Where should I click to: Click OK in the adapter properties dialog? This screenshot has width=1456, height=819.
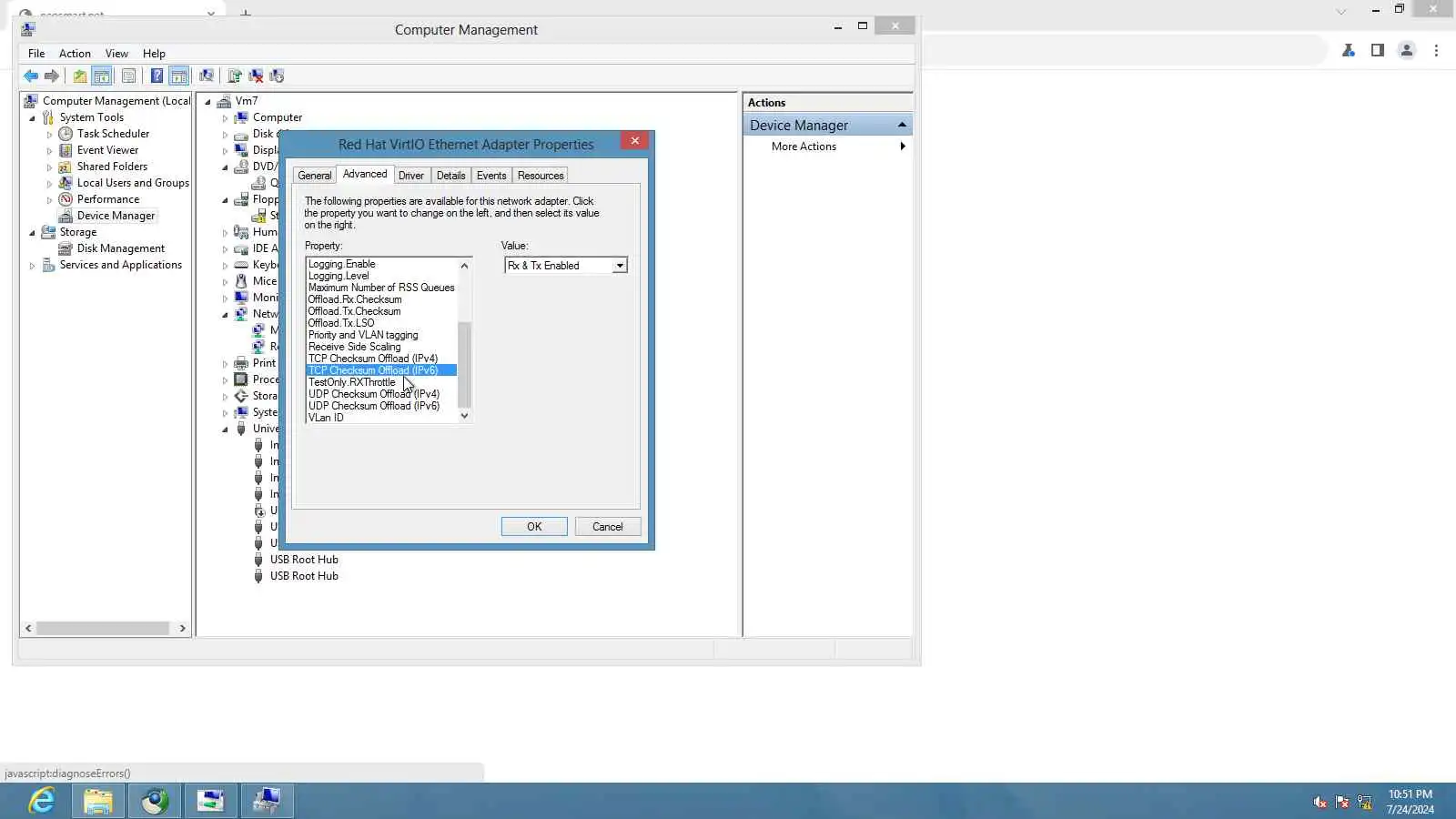(x=534, y=527)
